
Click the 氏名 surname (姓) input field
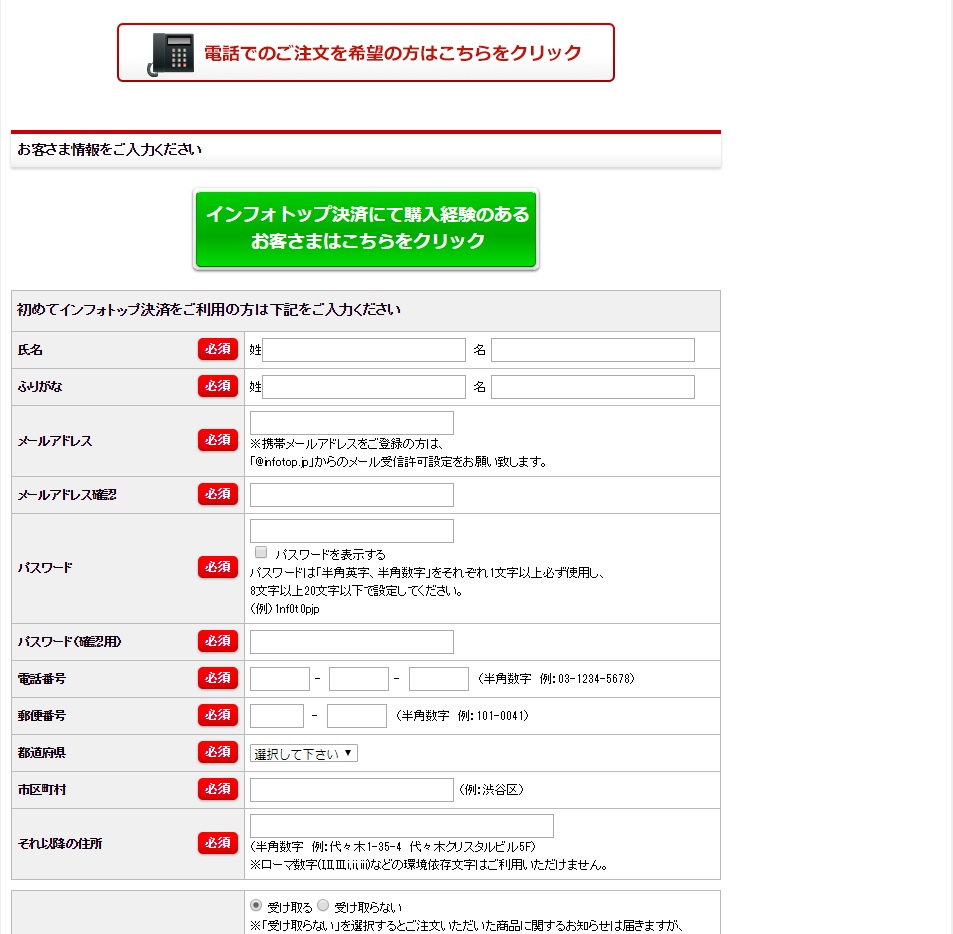tap(363, 350)
